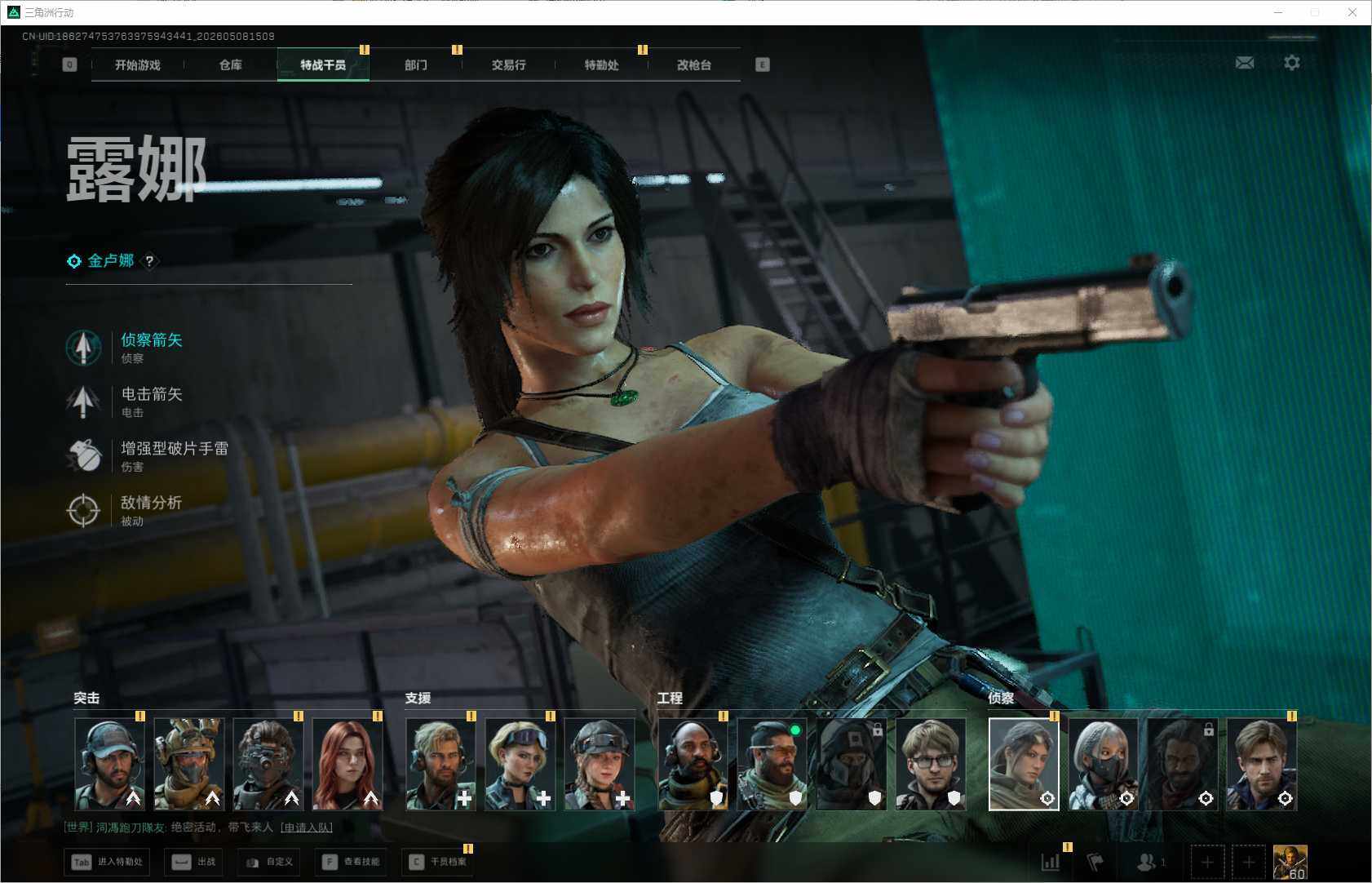Image resolution: width=1372 pixels, height=883 pixels.
Task: Pick the bearded blond support operator with headset
Action: tap(441, 764)
